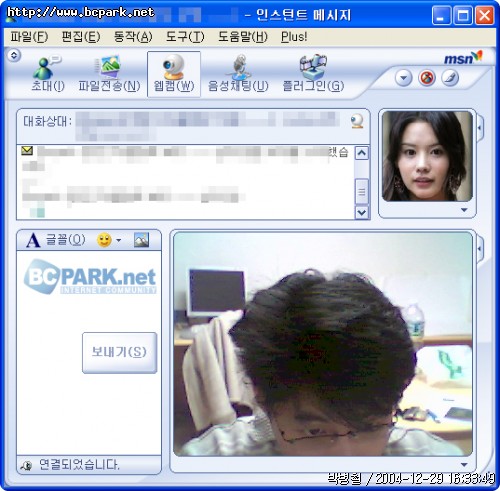Image resolution: width=500 pixels, height=491 pixels.
Task: Open the dropdown below the webcam video
Action: click(464, 464)
